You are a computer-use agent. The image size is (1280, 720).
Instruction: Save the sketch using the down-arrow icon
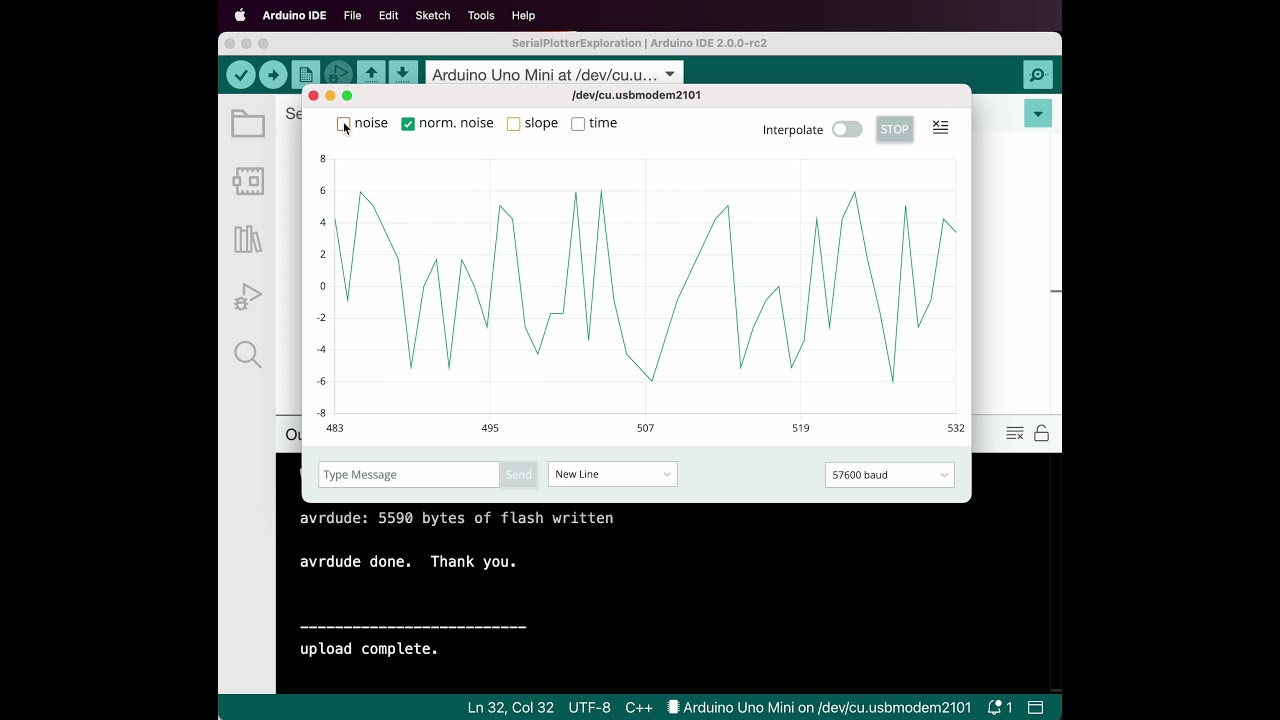click(x=402, y=74)
